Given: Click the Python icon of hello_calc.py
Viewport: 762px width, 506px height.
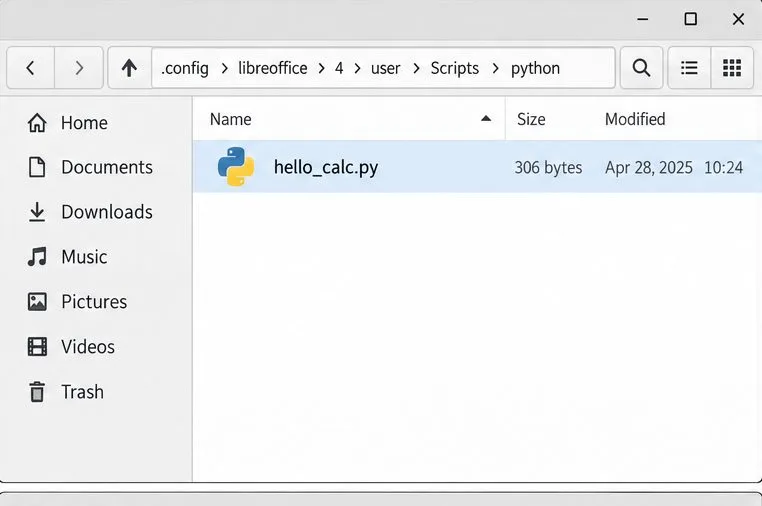Looking at the screenshot, I should tap(236, 167).
